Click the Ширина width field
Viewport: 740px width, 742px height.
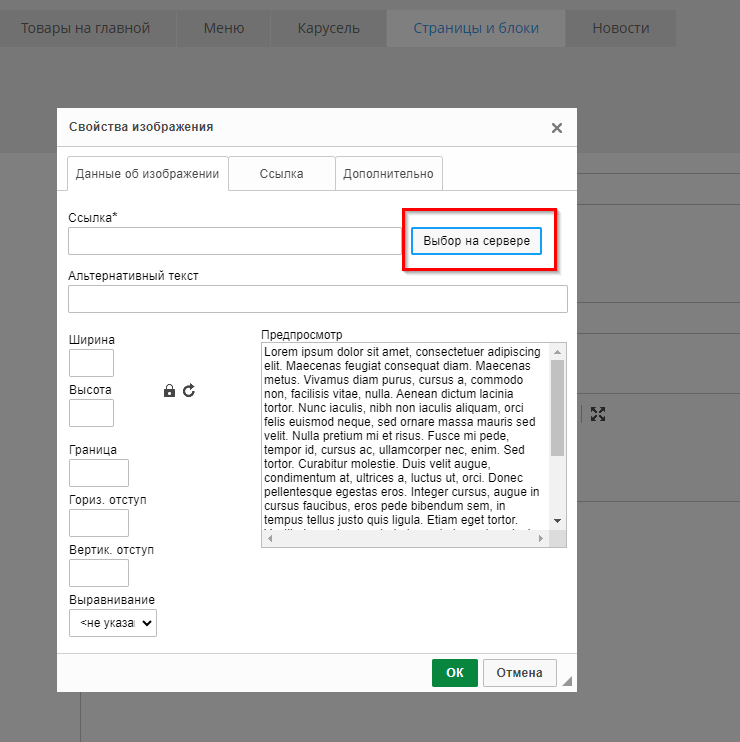coord(91,363)
